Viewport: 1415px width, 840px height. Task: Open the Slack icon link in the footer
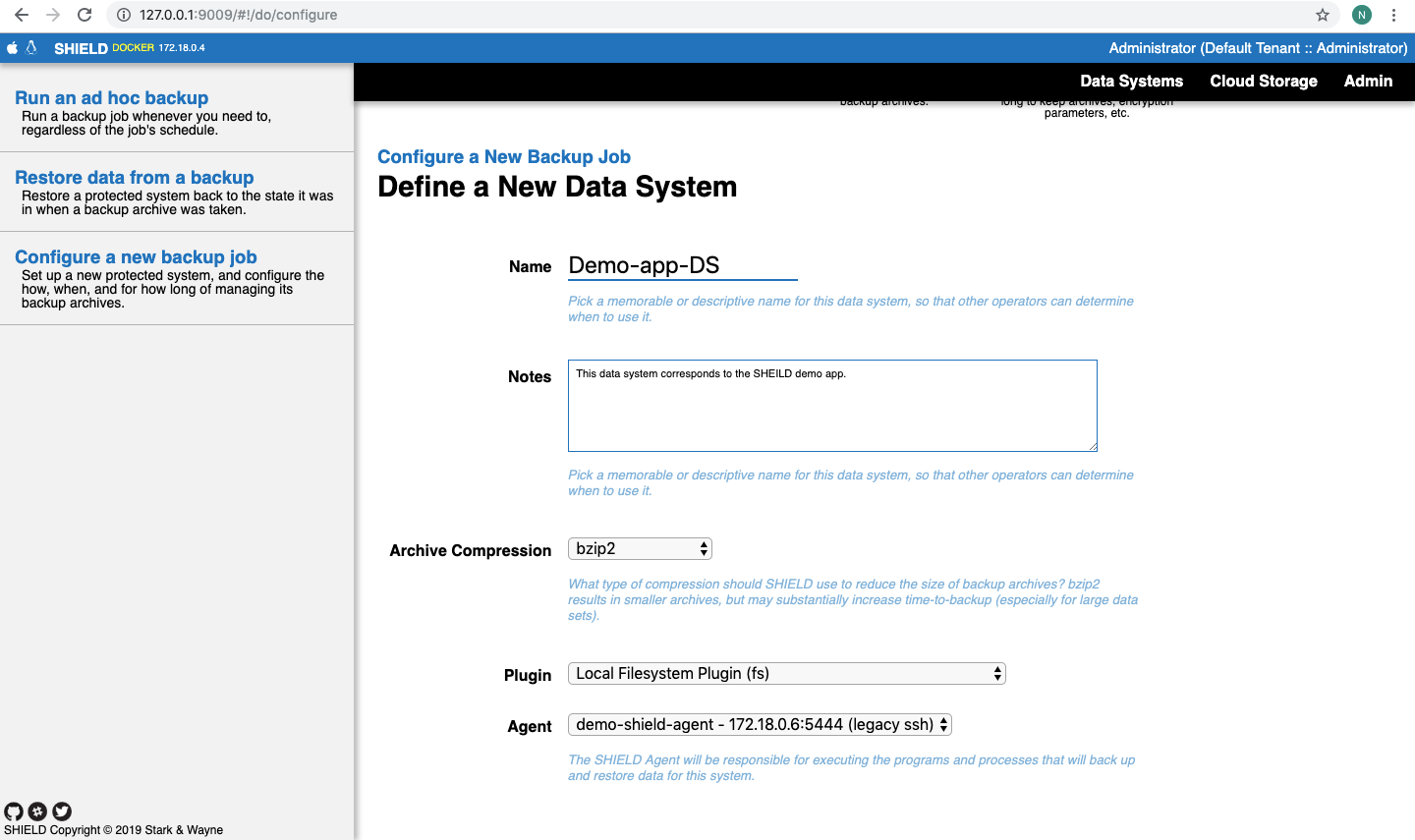pyautogui.click(x=37, y=812)
